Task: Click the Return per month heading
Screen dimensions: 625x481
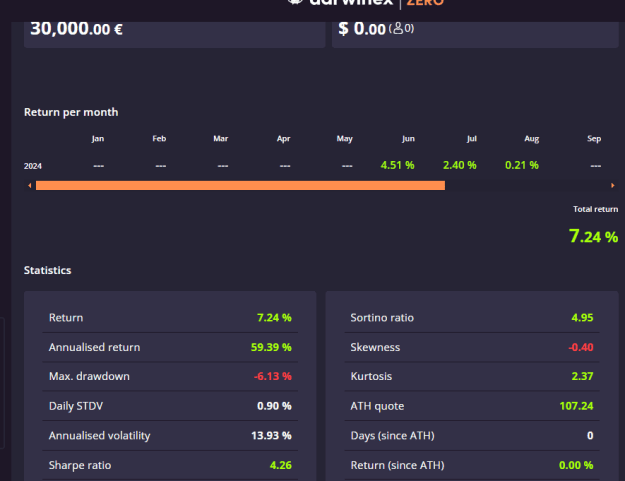Action: (71, 112)
